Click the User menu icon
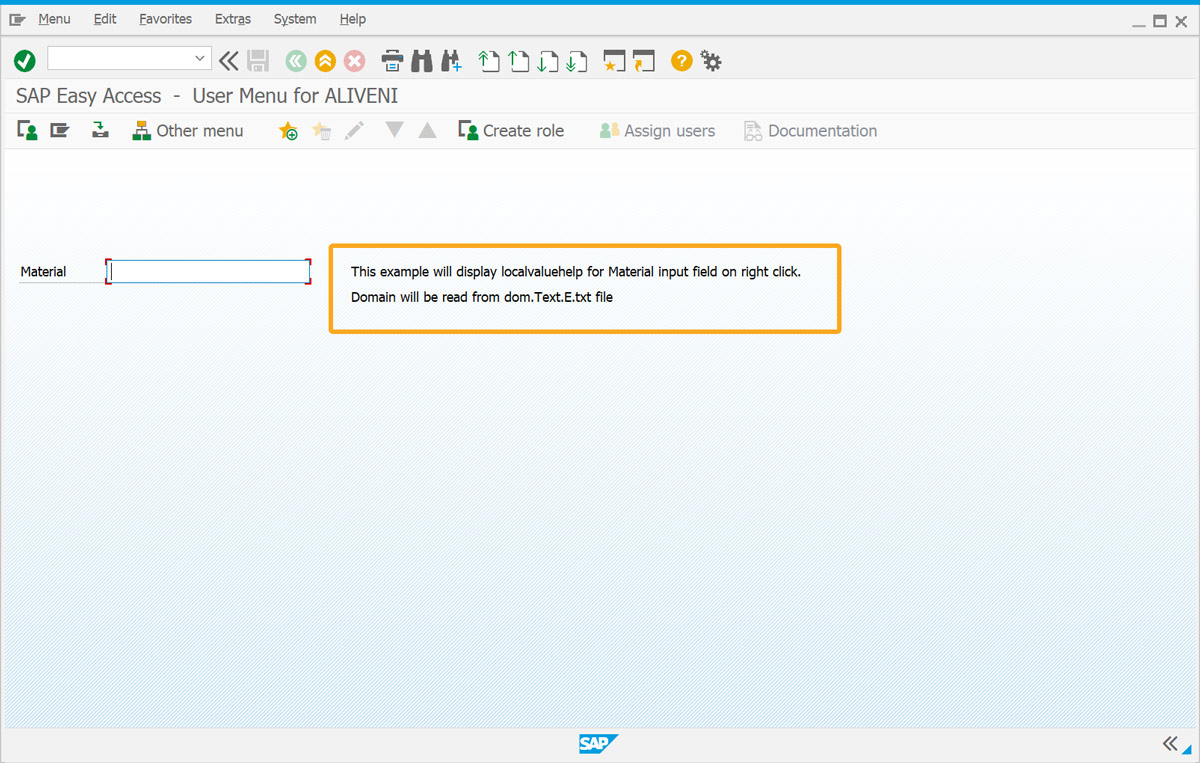Image resolution: width=1200 pixels, height=763 pixels. pyautogui.click(x=28, y=130)
